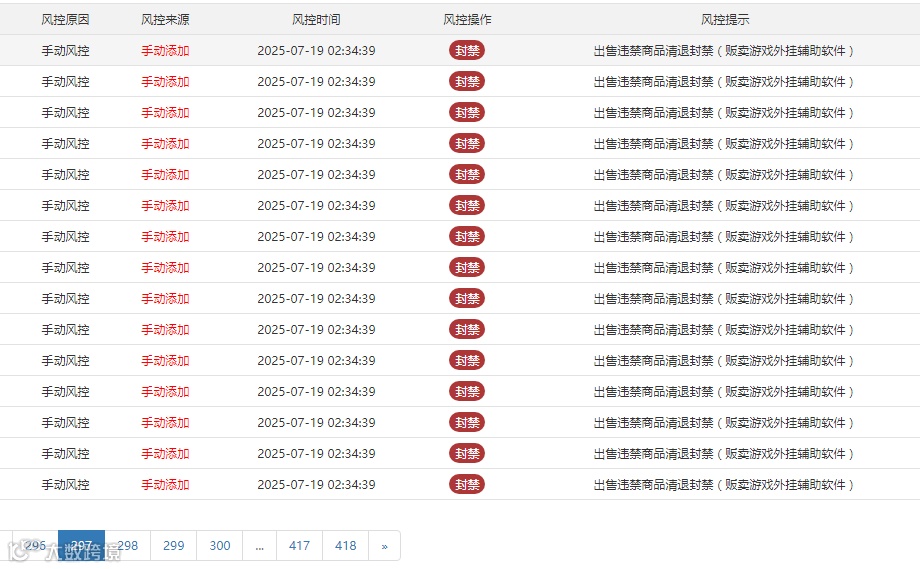Click the pagination ellipsis item
The image size is (920, 569).
(x=259, y=546)
